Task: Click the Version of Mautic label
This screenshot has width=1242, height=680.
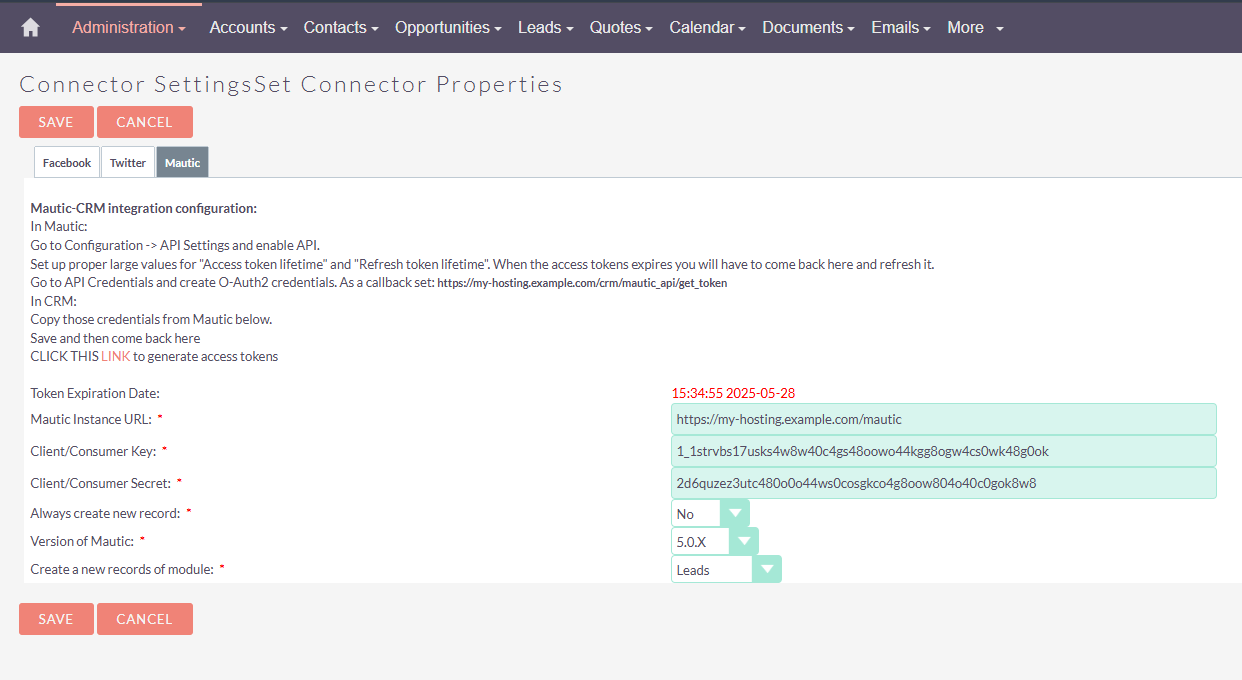Action: point(82,541)
